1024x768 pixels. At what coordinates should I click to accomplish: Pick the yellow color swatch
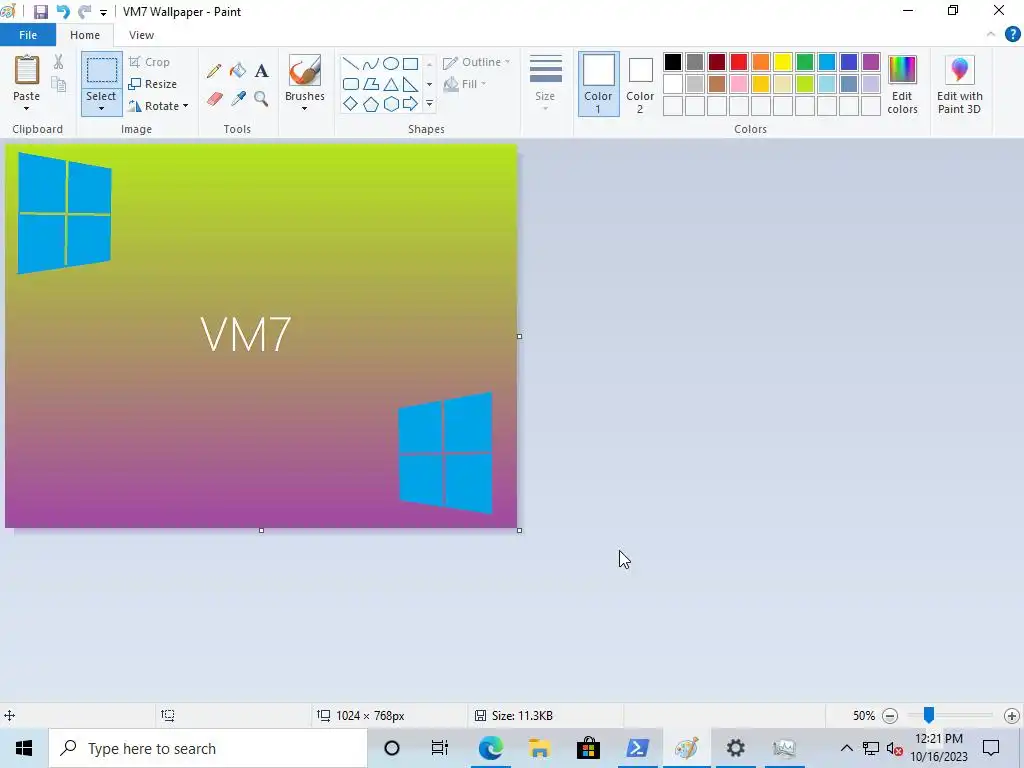[x=783, y=62]
